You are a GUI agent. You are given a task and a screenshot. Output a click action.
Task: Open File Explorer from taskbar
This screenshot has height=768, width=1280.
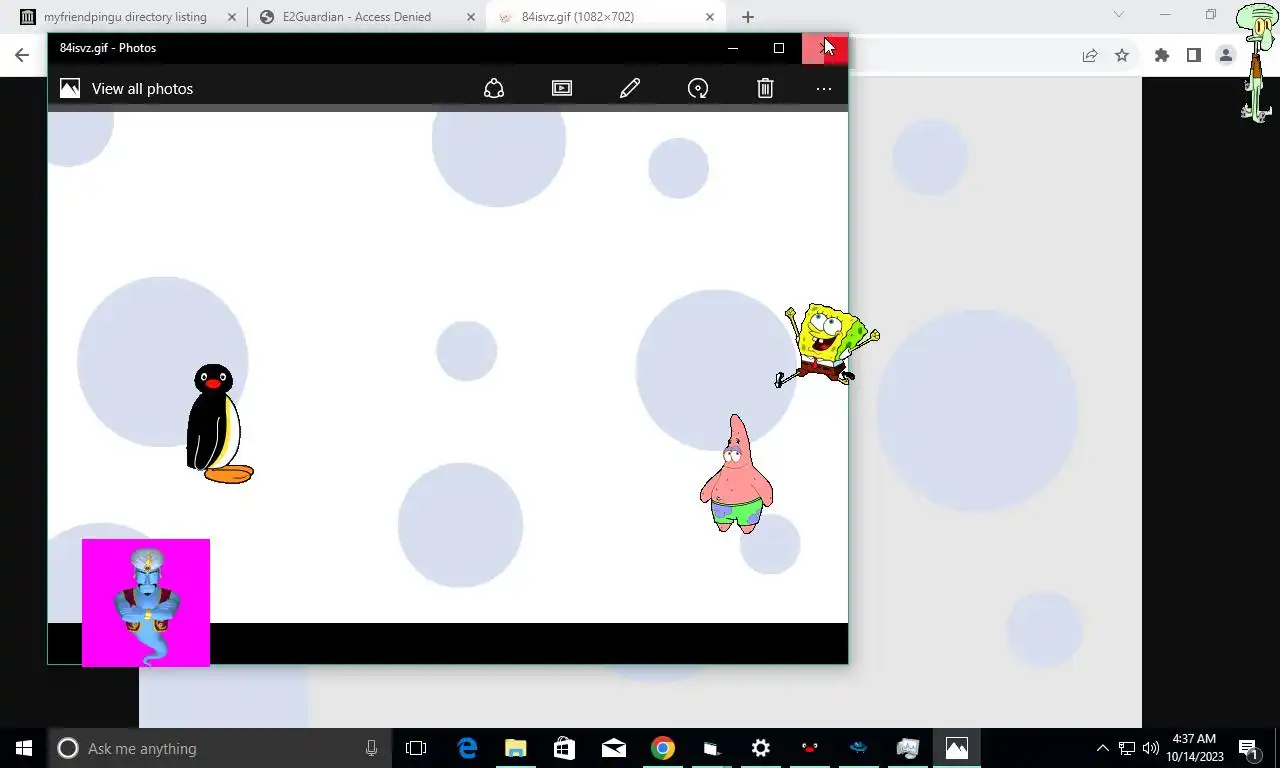(x=516, y=748)
